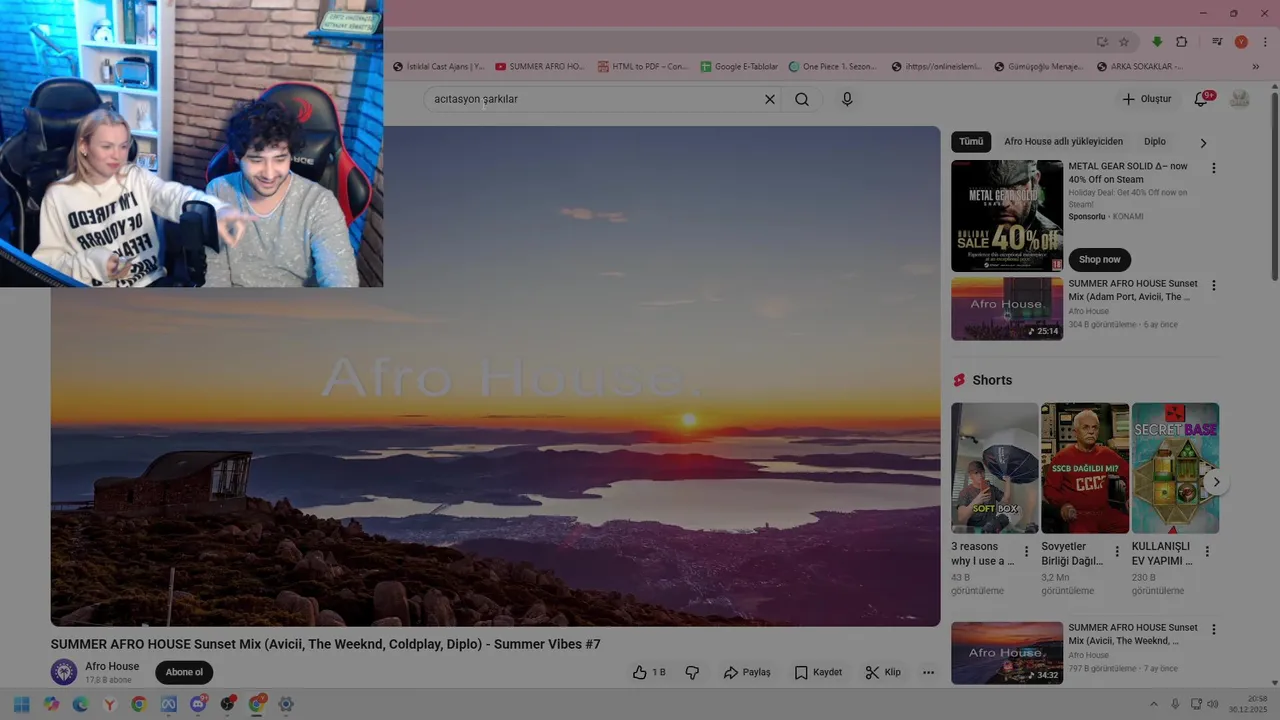Open the Windows Start menu
The image size is (1280, 720).
click(x=21, y=704)
